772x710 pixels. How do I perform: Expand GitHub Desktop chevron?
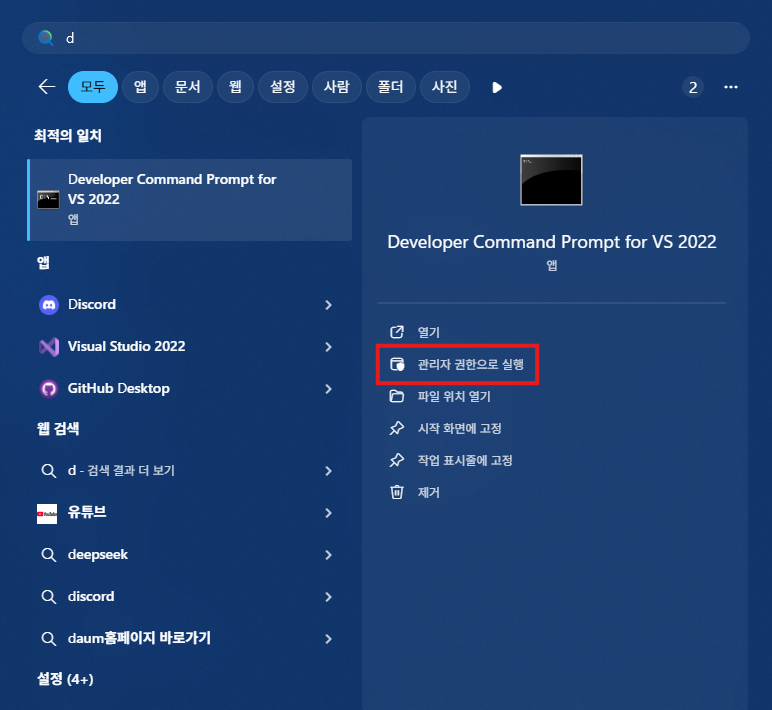click(x=328, y=389)
